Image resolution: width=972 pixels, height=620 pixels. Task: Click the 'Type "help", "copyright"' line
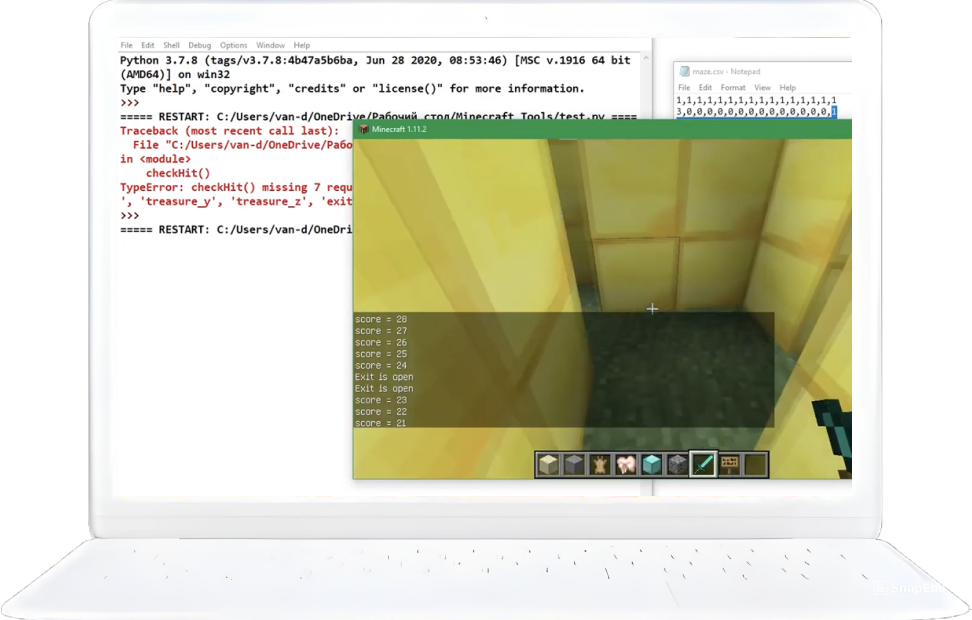pyautogui.click(x=352, y=89)
